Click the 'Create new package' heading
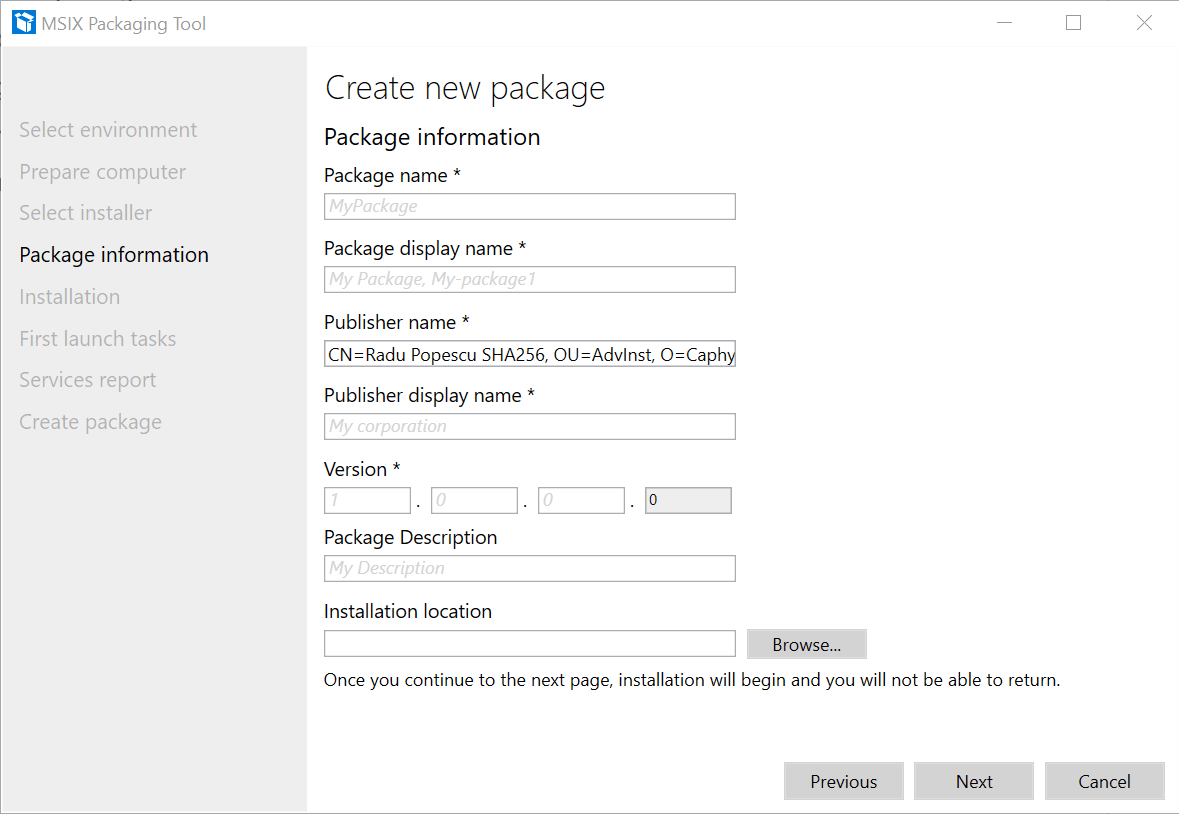 465,89
